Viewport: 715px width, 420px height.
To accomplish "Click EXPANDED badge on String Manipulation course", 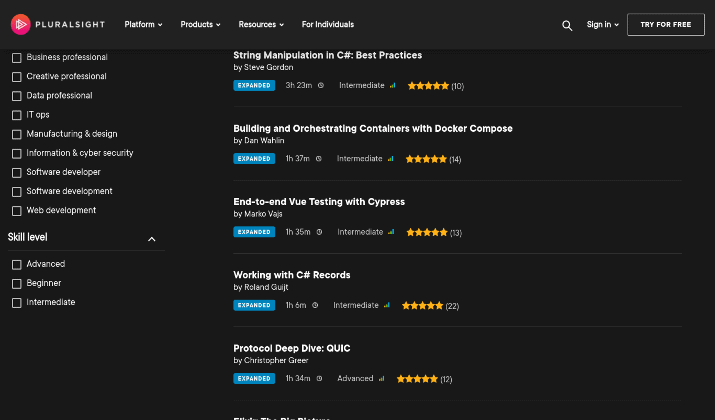I will [254, 85].
